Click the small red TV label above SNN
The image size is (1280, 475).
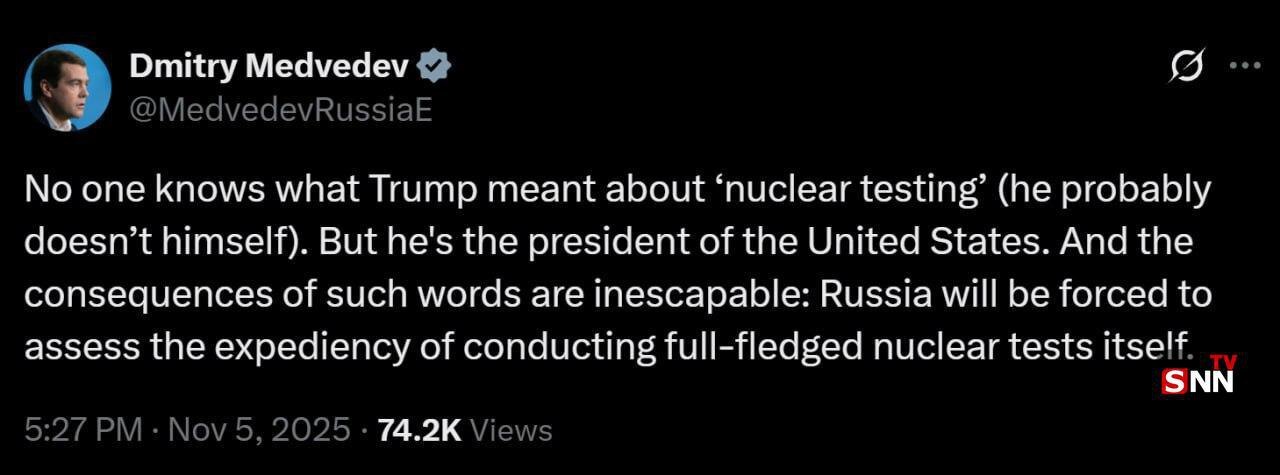1224,361
